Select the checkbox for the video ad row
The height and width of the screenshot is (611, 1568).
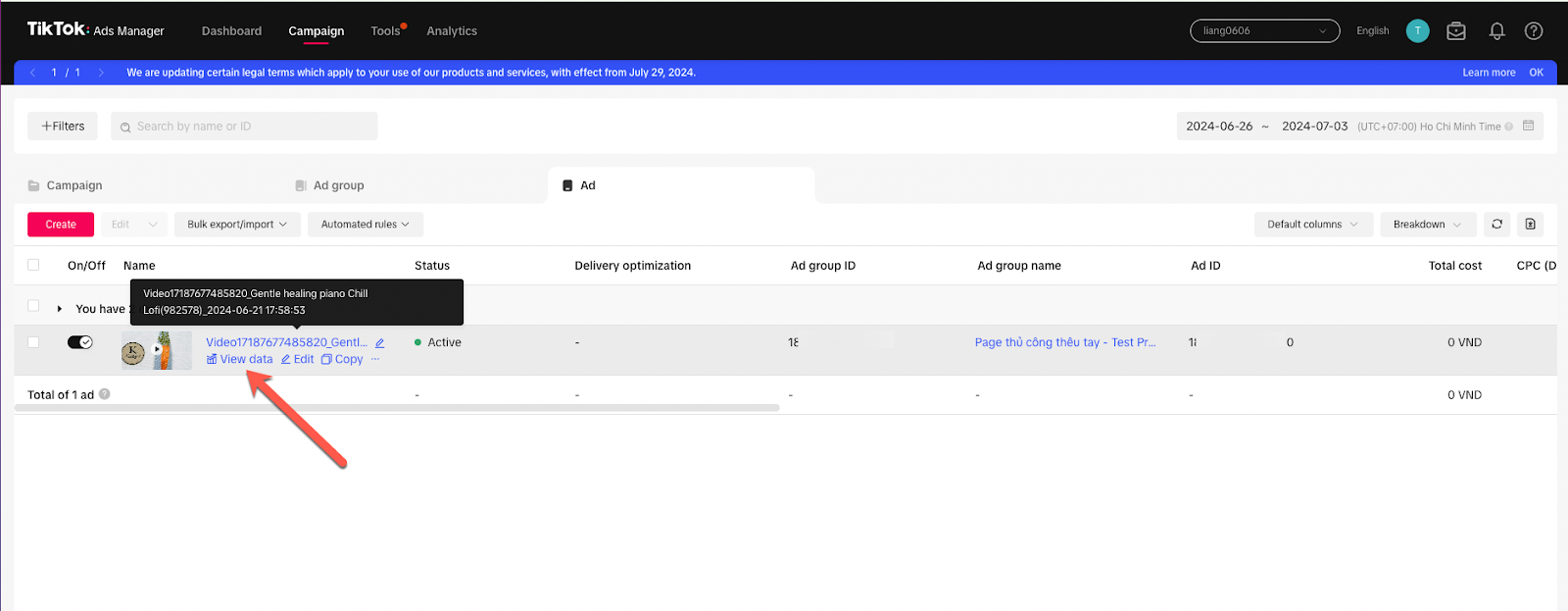point(33,342)
